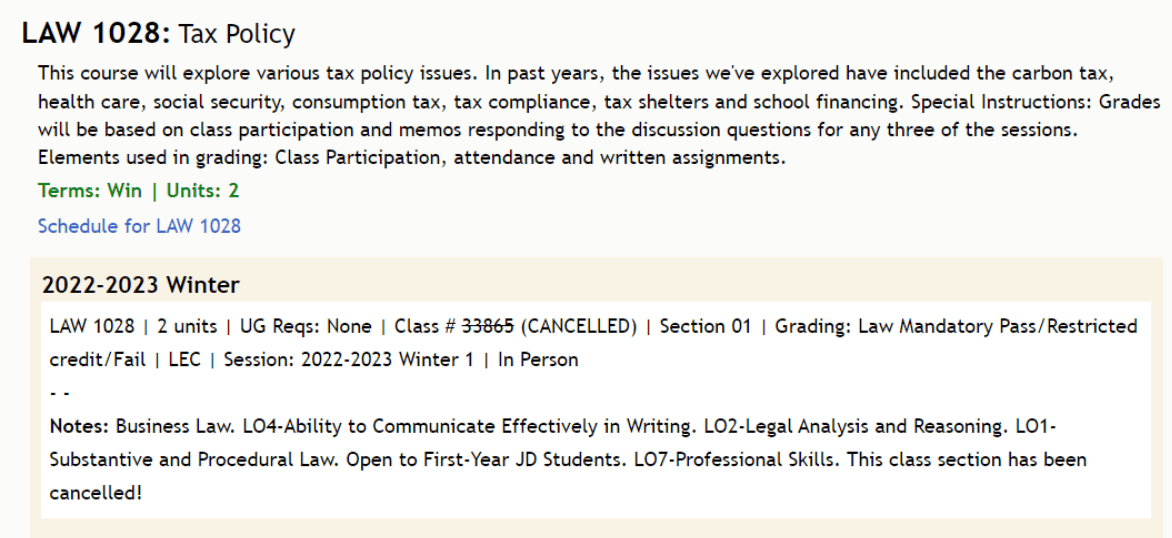Select the LEC component label
This screenshot has height=538, width=1172.
click(x=184, y=360)
